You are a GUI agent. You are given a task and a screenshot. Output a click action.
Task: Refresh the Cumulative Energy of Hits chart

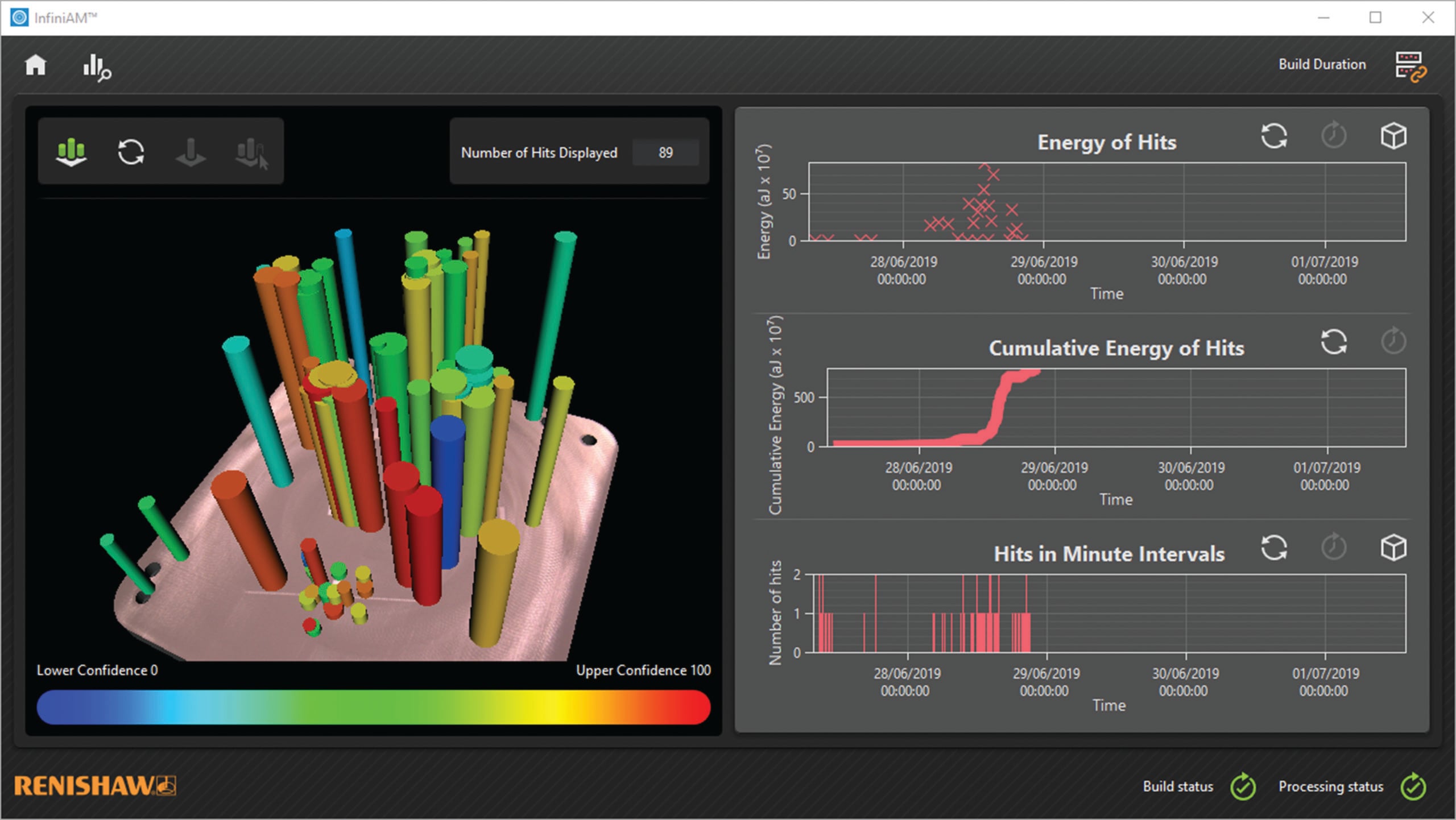(1334, 342)
